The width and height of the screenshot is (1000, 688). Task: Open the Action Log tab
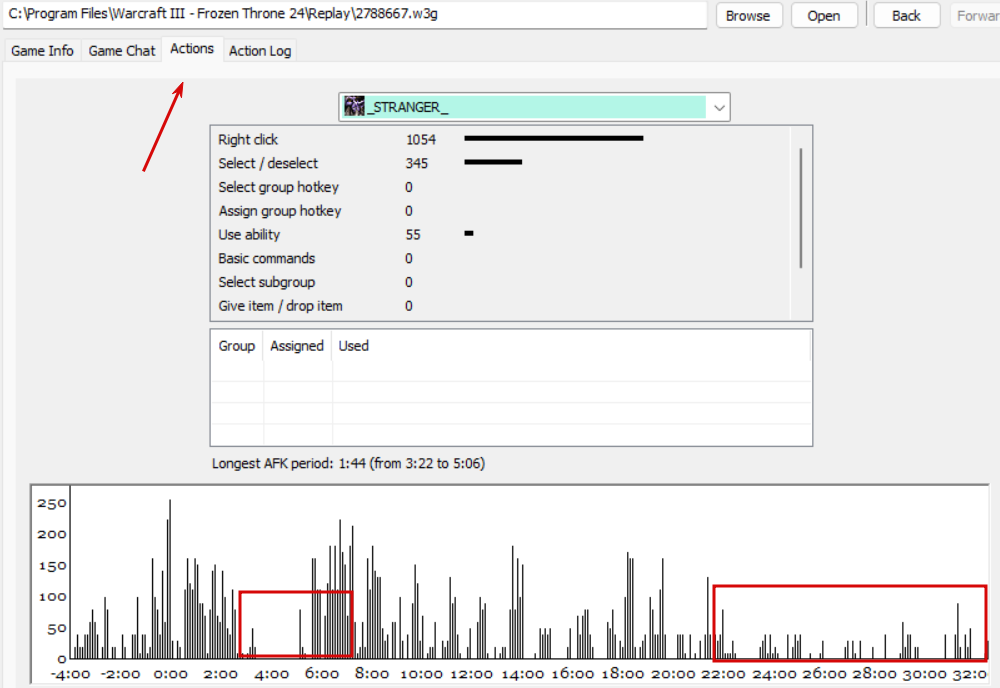click(260, 50)
